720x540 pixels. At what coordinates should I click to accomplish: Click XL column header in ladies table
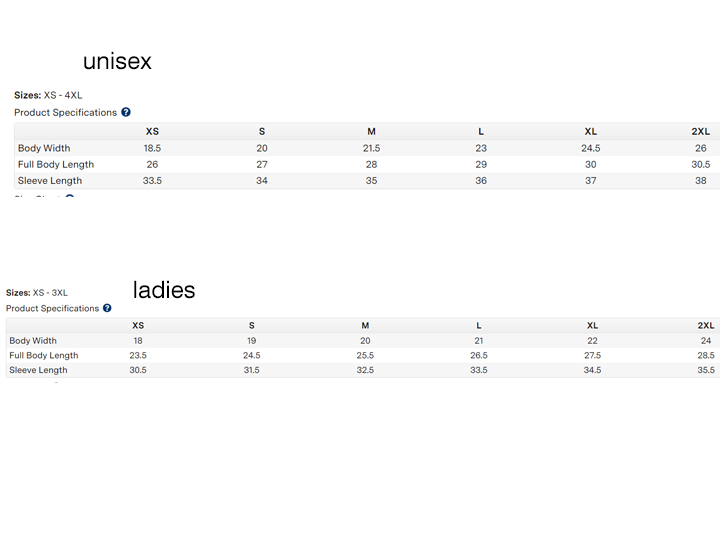pos(592,326)
